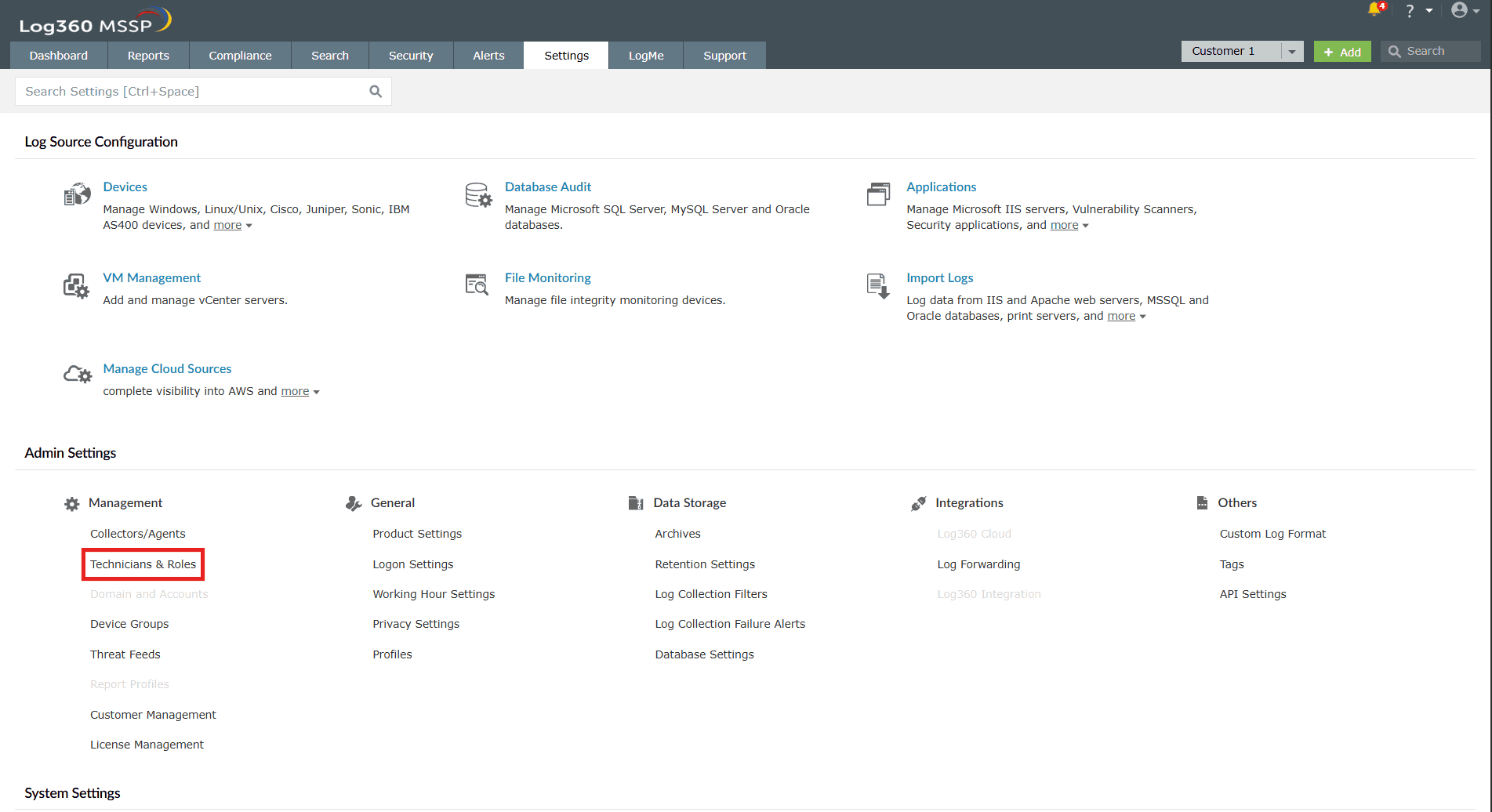This screenshot has height=812, width=1492.
Task: Open Customer Management
Action: 153,715
